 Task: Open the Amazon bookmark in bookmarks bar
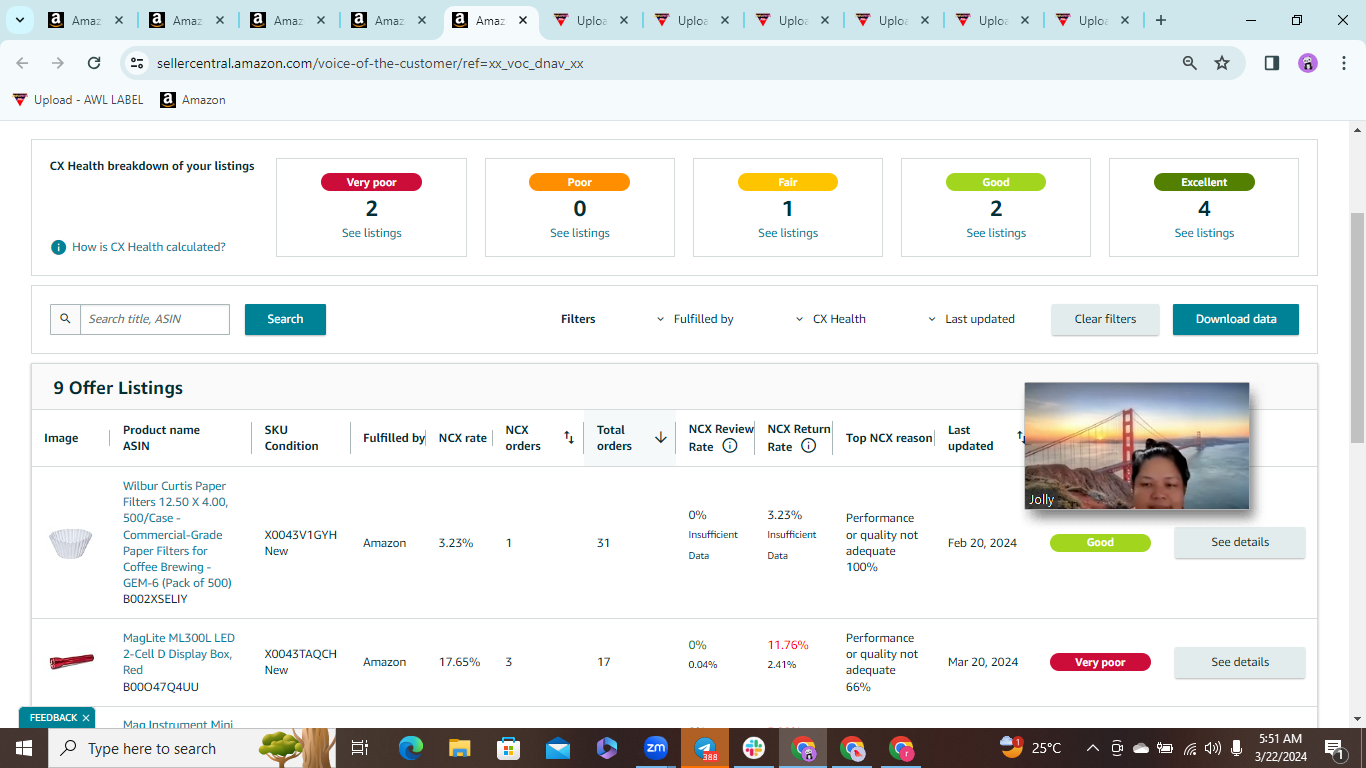pyautogui.click(x=193, y=100)
